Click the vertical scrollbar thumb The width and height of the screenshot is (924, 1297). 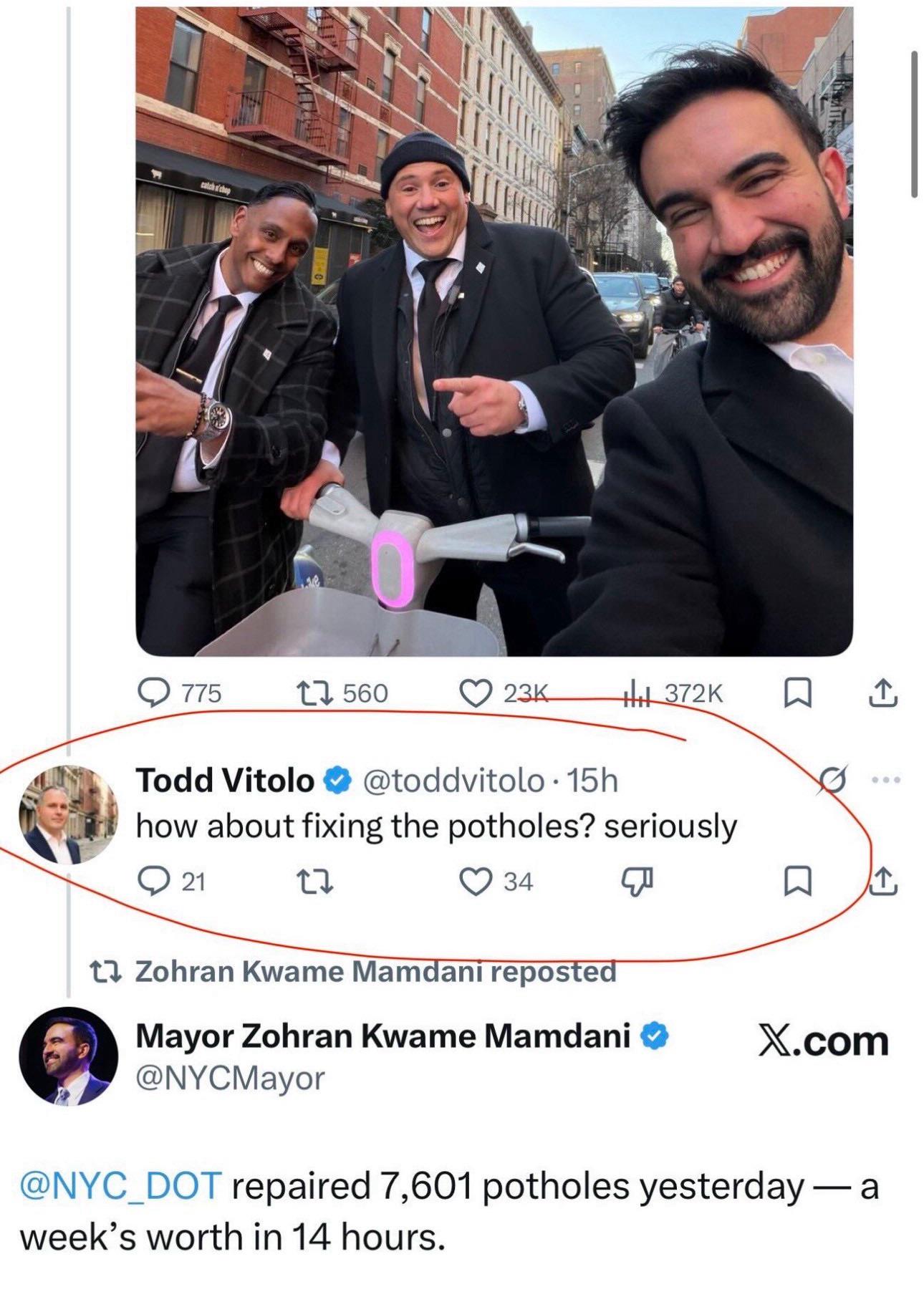pos(914,123)
